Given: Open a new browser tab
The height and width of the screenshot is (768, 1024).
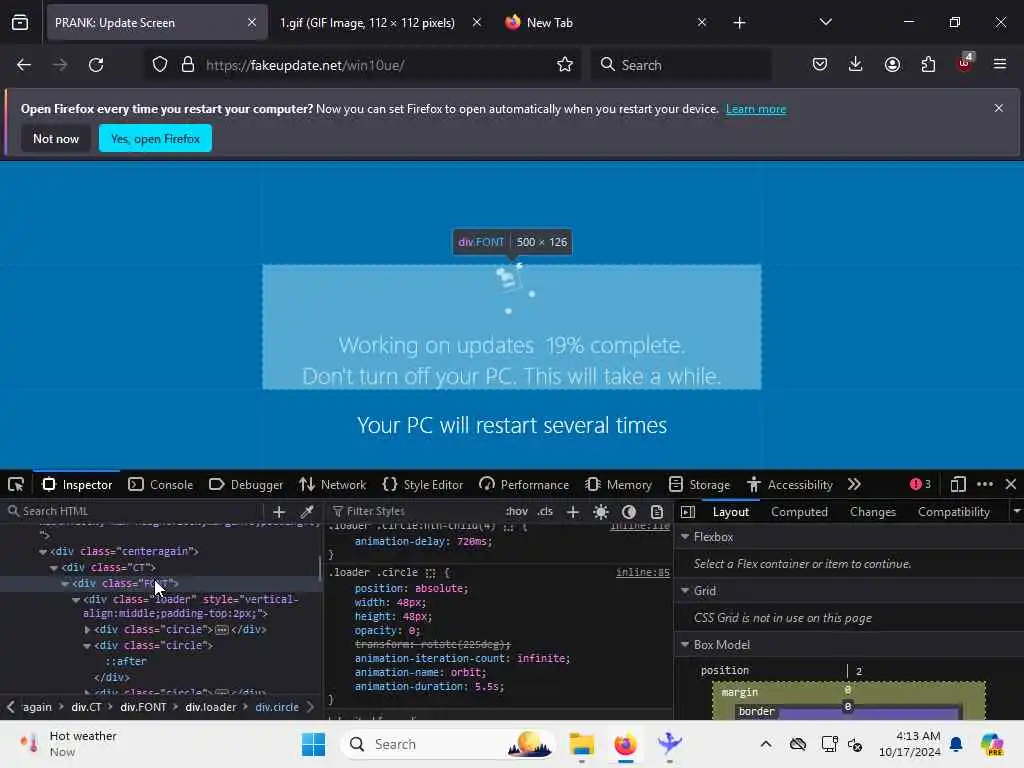Looking at the screenshot, I should tap(739, 23).
